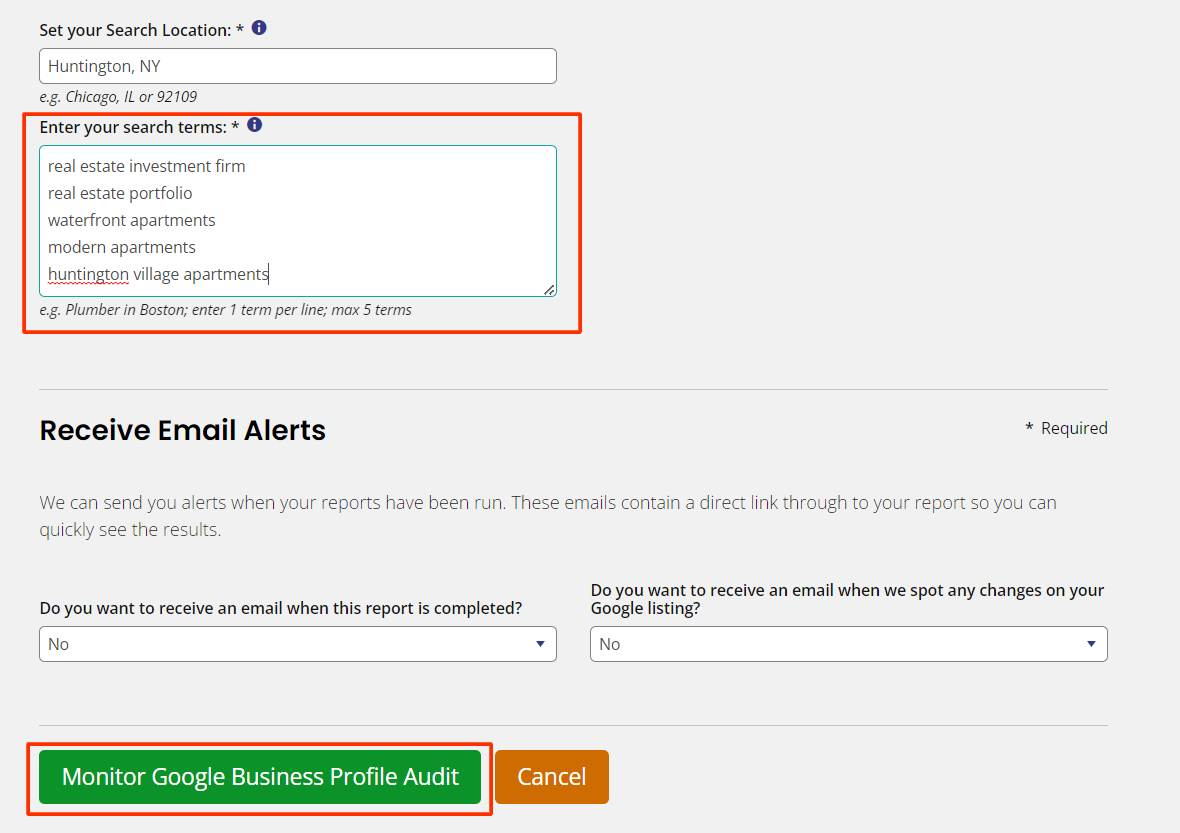The width and height of the screenshot is (1180, 833).
Task: Place cursor on 'modern apartments' line
Action: pos(122,248)
